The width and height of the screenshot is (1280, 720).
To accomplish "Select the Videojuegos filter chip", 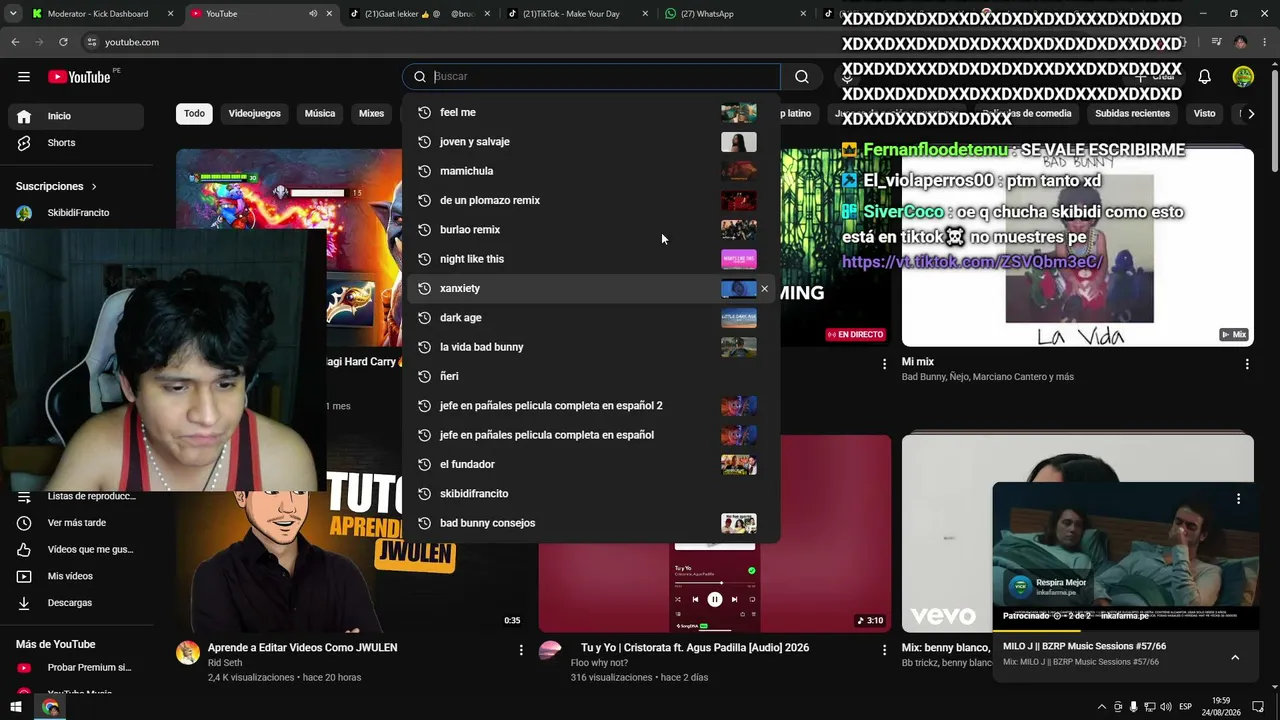I will (x=255, y=114).
